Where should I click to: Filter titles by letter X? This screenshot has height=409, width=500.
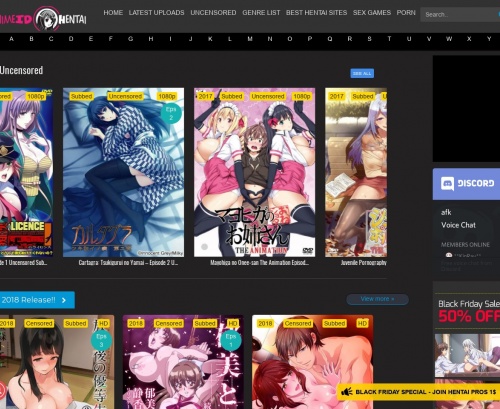[x=469, y=39]
